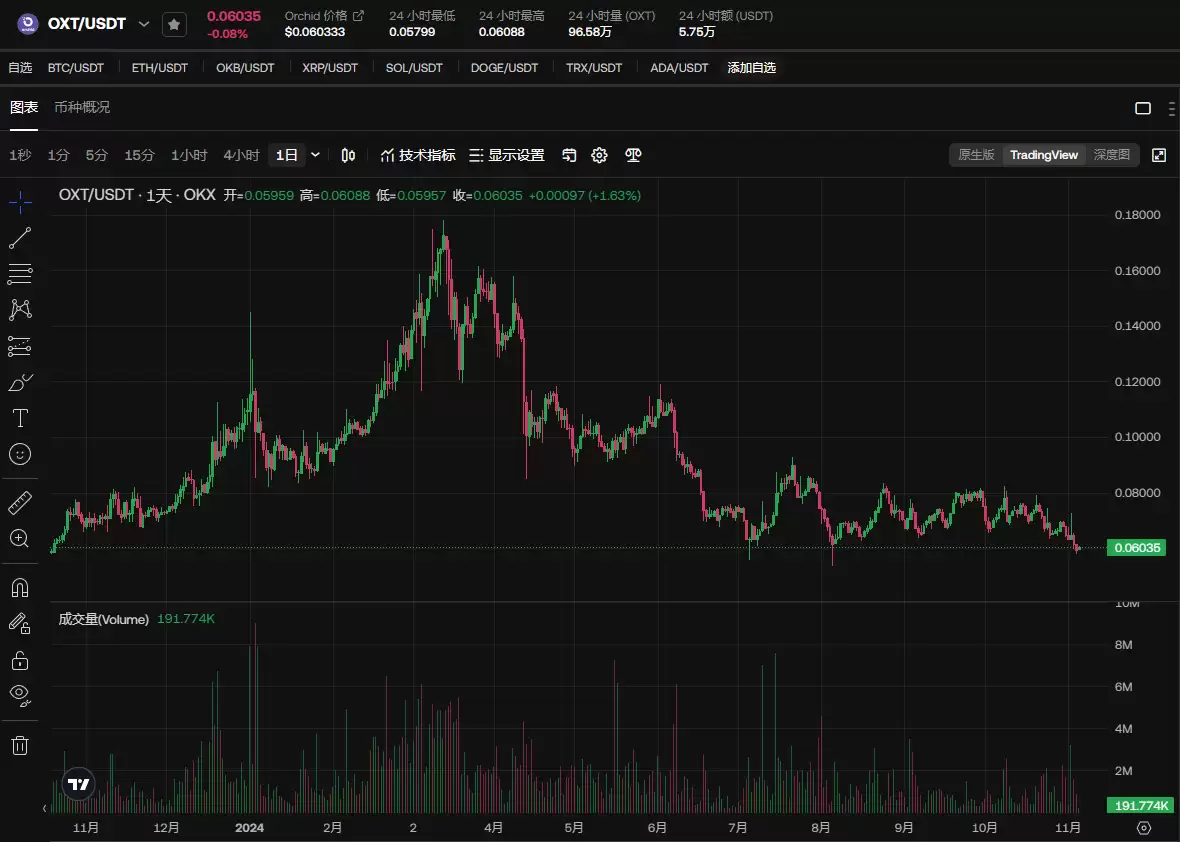Select the 4小时 timeframe
This screenshot has height=842, width=1180.
pos(241,155)
